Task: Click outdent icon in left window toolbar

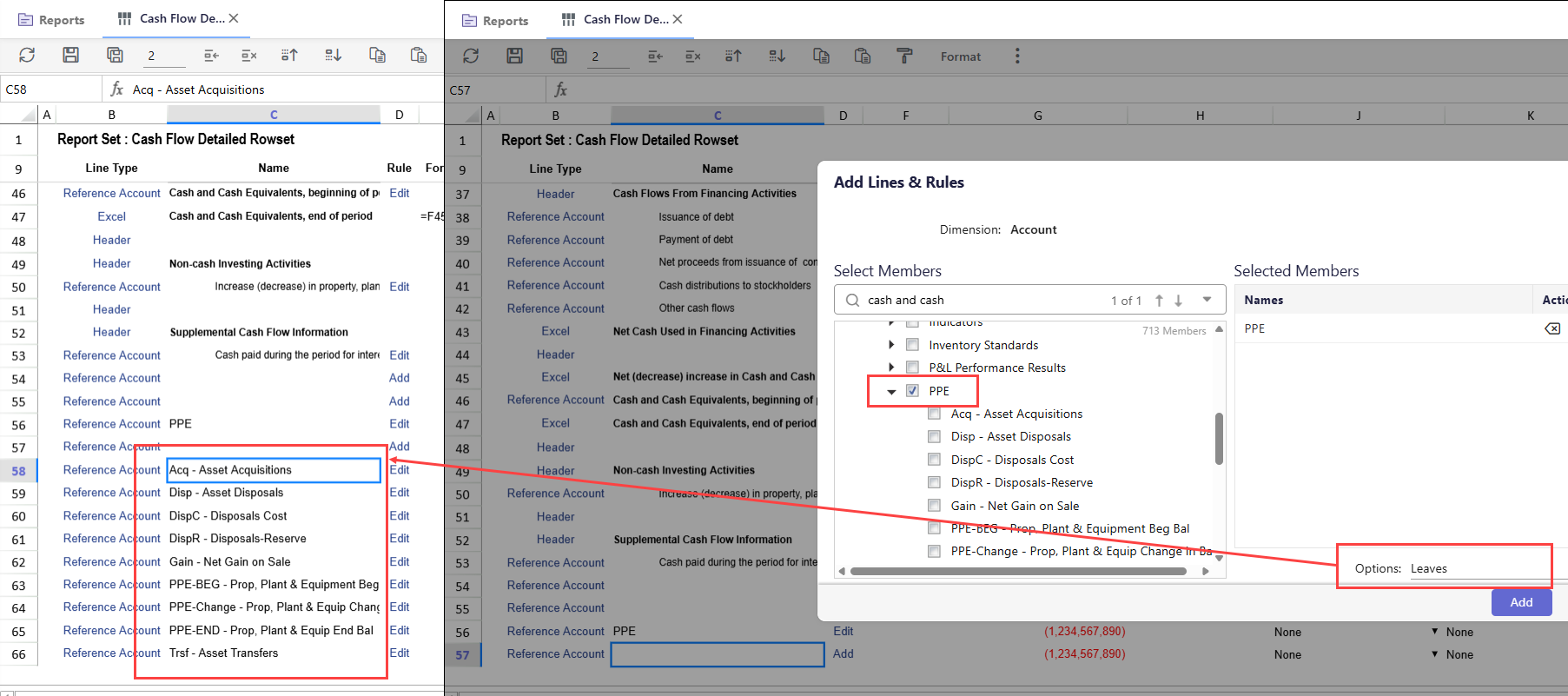Action: 211,55
